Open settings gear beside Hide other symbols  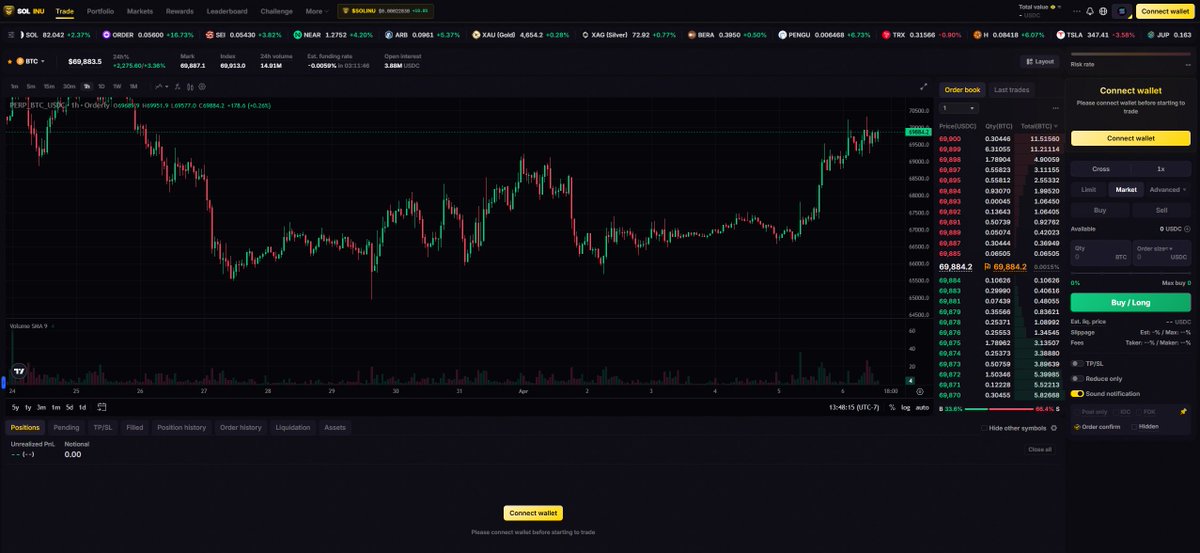1054,427
